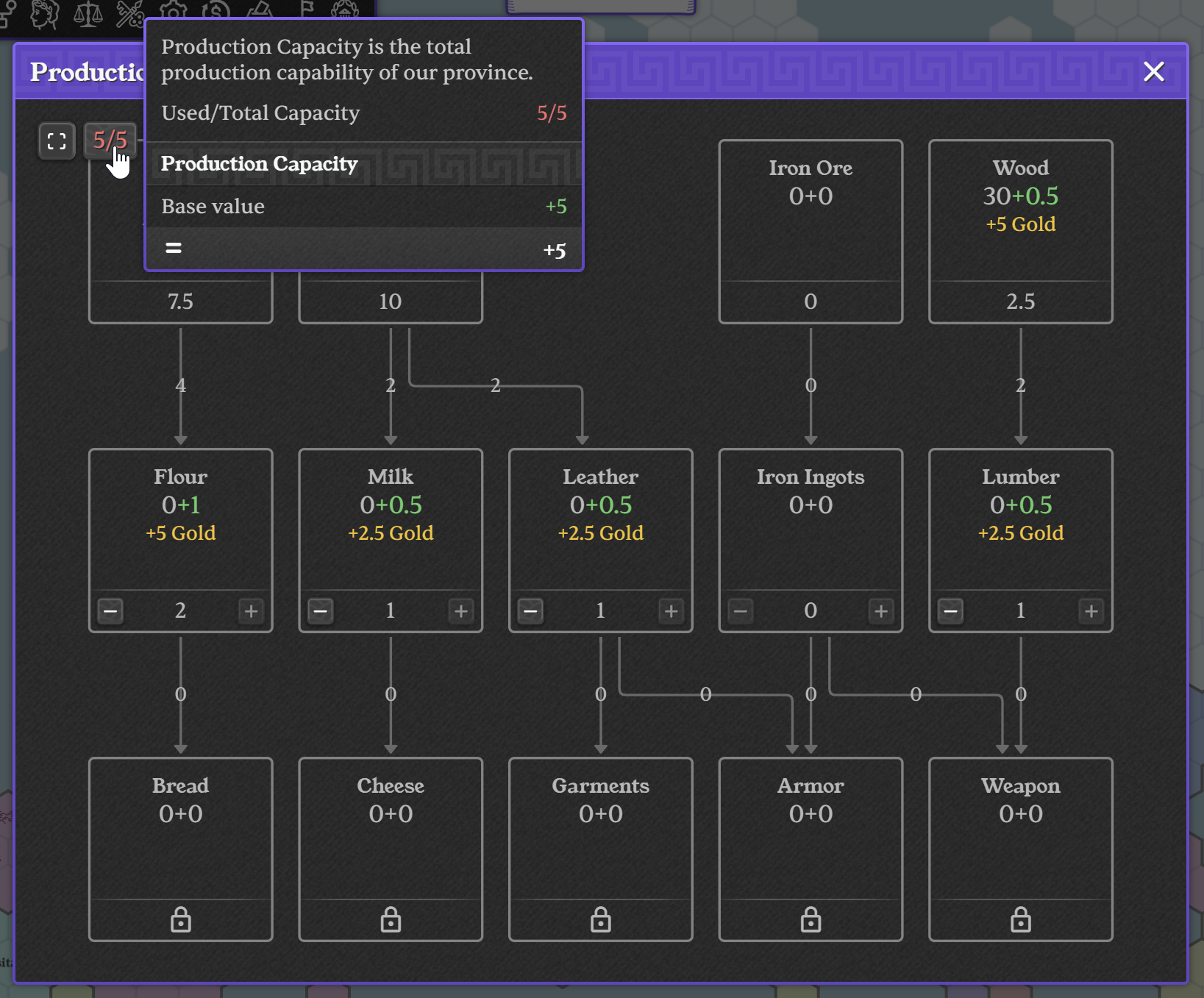Click the Wood allocation value 2.5
Viewport: 1204px width, 998px height.
point(1021,302)
